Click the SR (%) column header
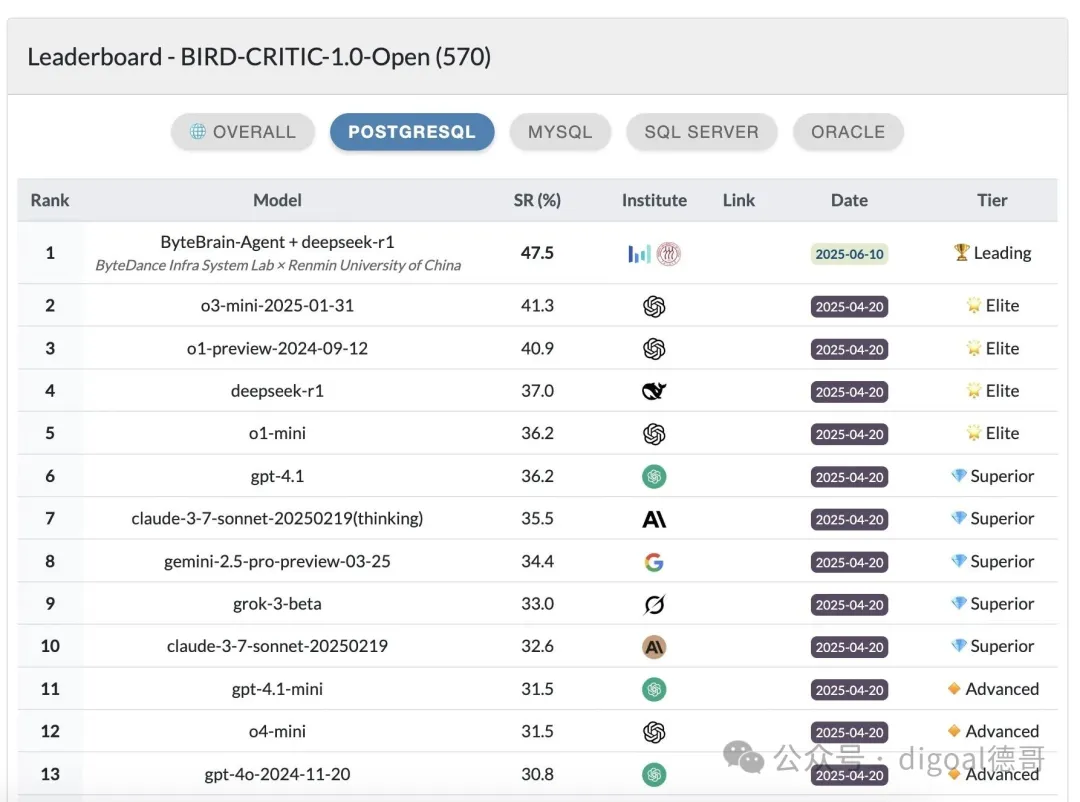 pos(537,200)
